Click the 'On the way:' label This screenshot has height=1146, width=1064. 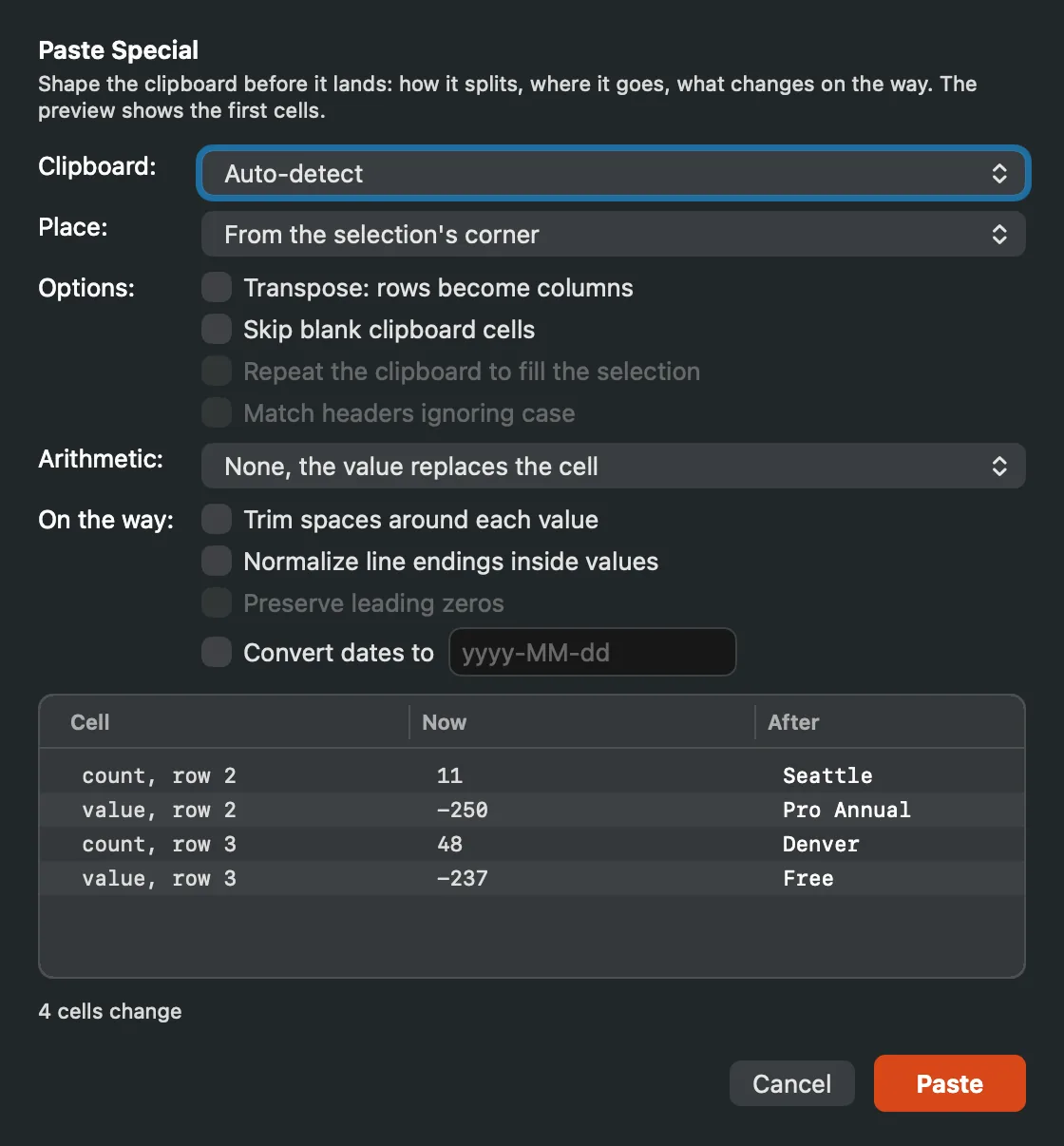click(106, 519)
